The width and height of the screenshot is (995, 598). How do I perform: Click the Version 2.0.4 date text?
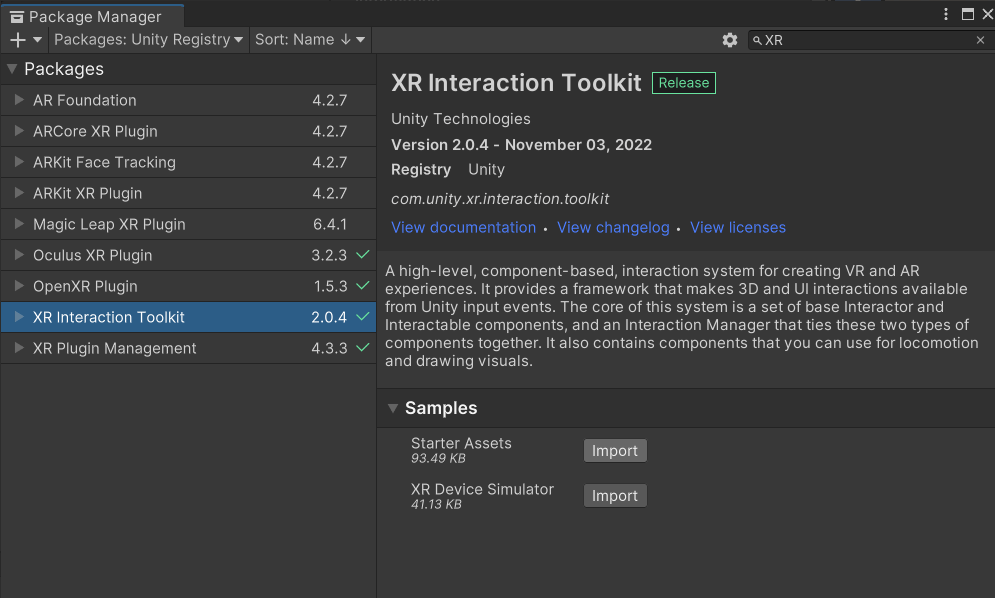coord(521,145)
